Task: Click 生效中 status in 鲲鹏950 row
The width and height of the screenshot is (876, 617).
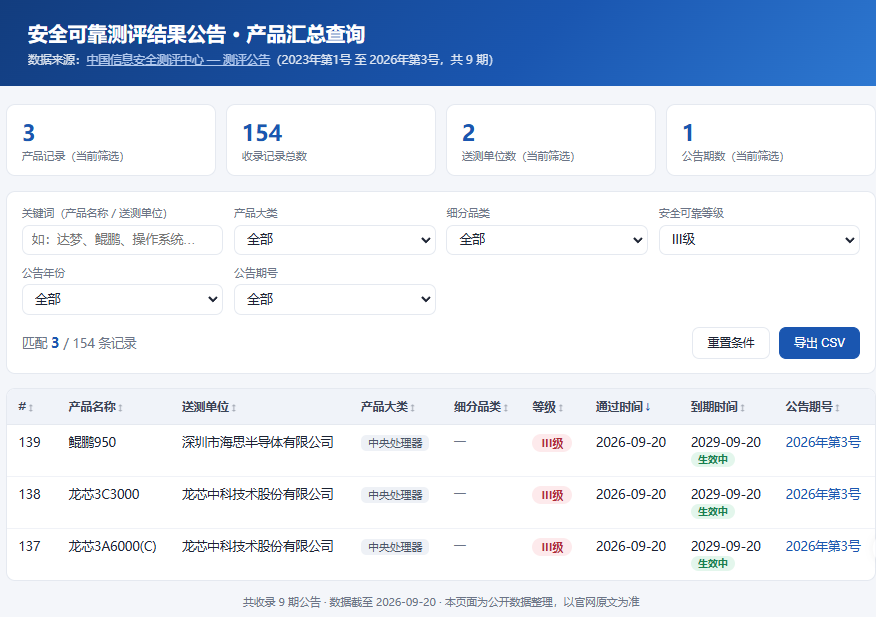Action: [x=713, y=459]
